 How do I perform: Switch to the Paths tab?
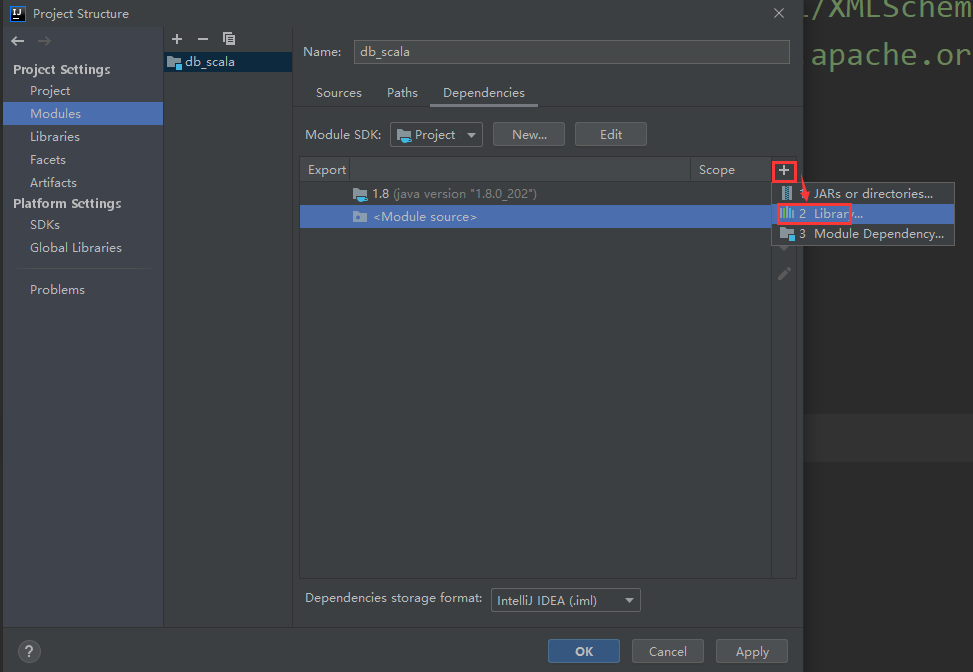coord(402,93)
